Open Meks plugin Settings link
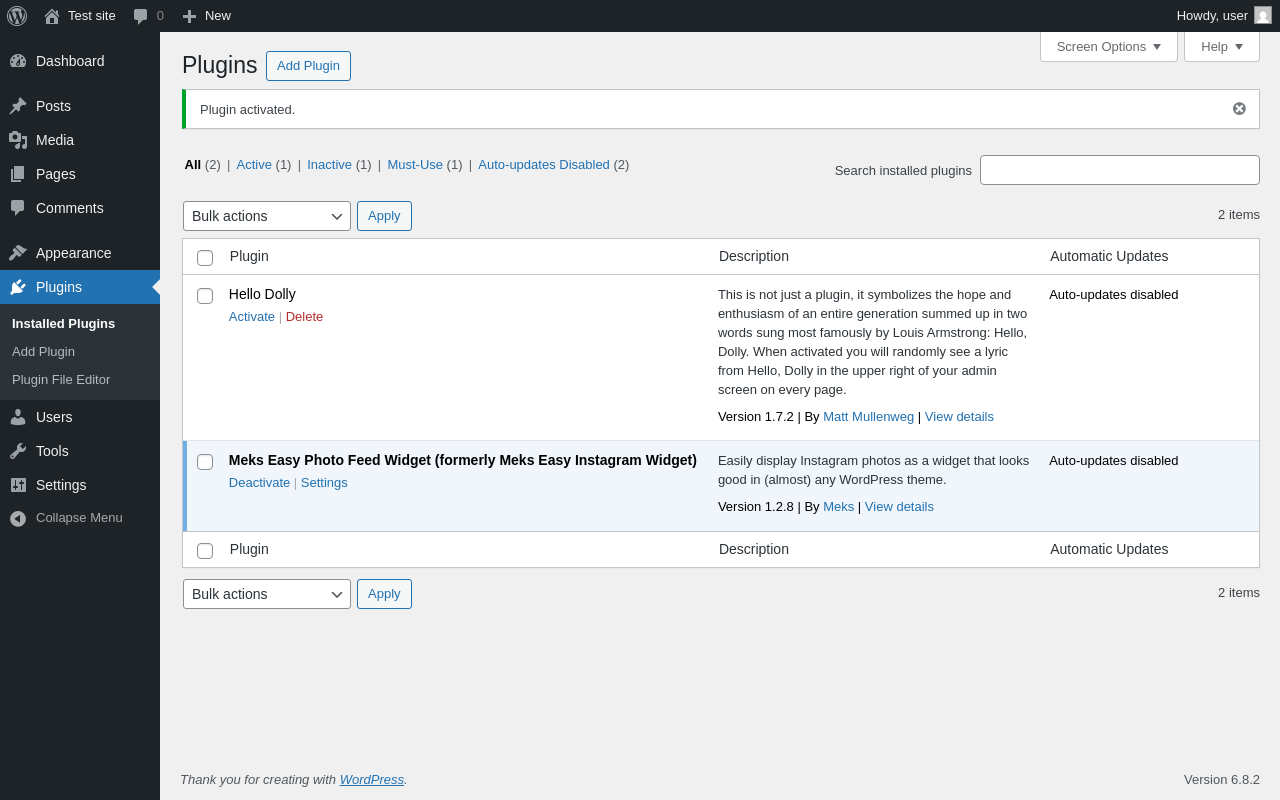The height and width of the screenshot is (800, 1280). tap(324, 483)
